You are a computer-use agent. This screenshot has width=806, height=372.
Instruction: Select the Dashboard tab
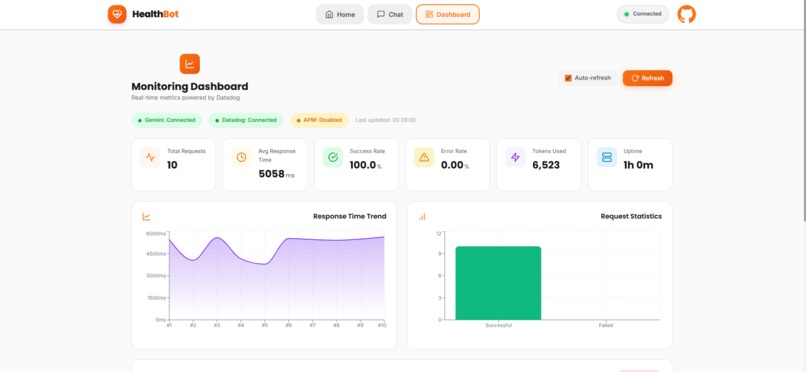[x=448, y=14]
